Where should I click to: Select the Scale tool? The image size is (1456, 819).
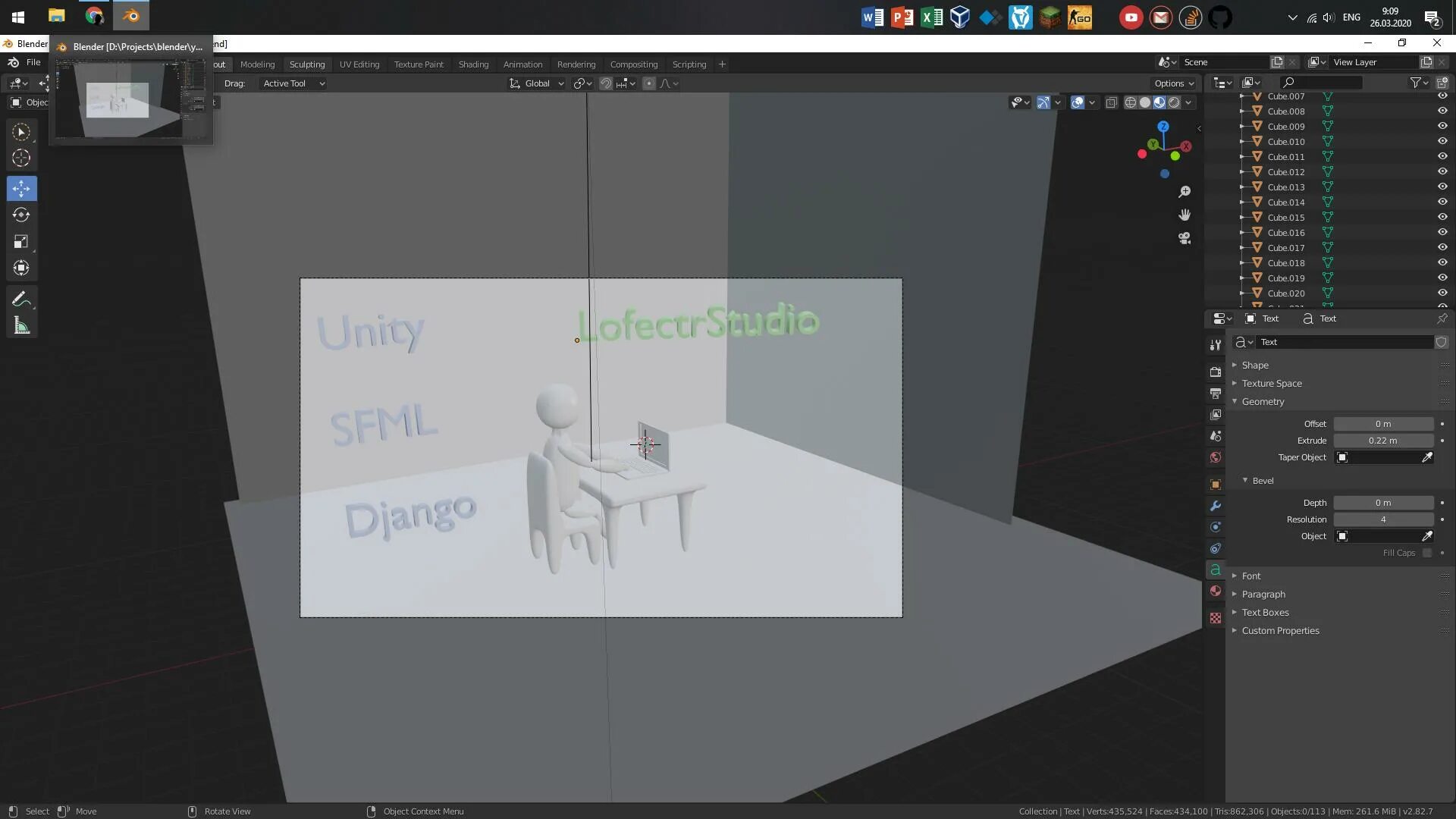click(21, 241)
